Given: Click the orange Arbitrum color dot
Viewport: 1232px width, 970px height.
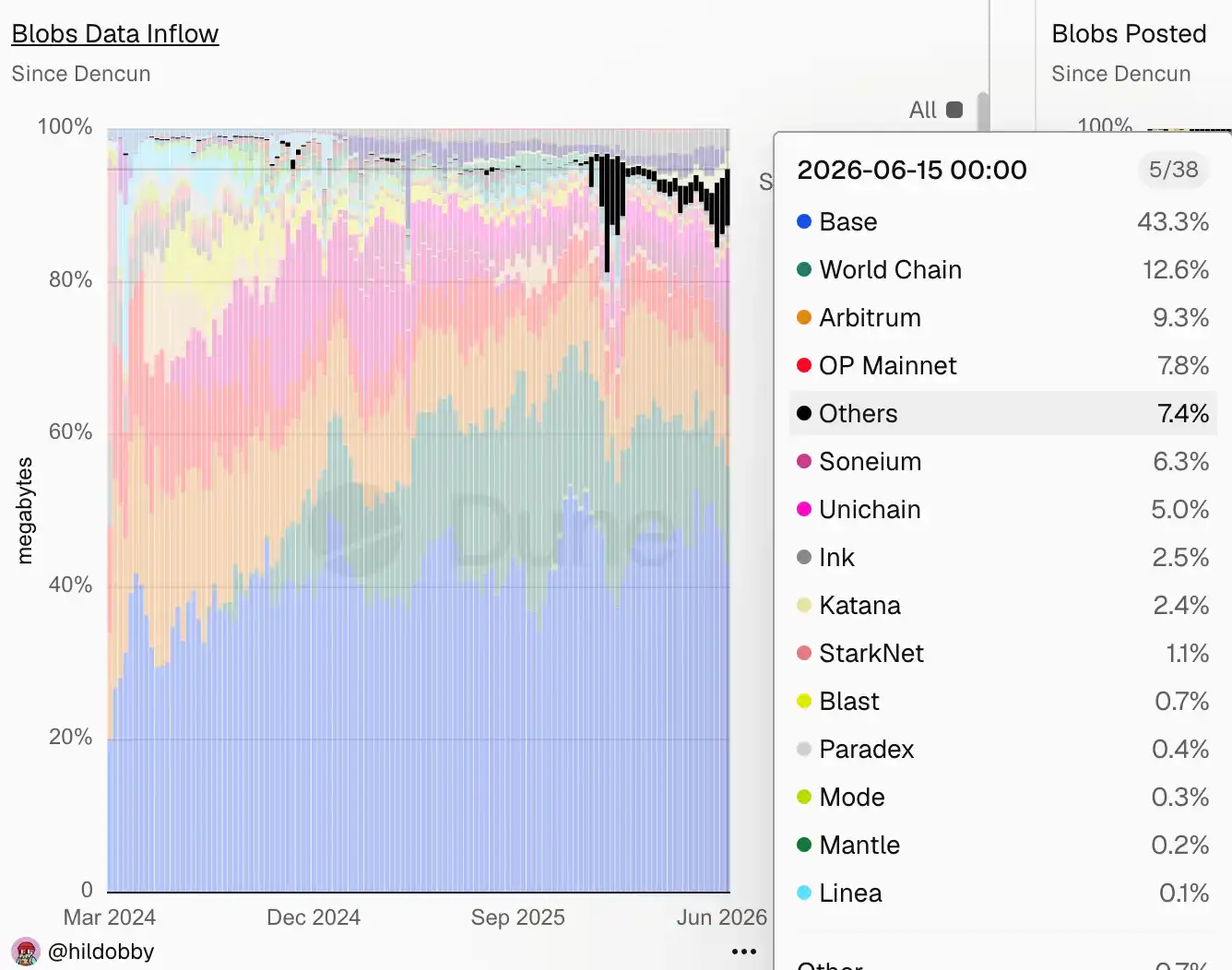Looking at the screenshot, I should click(804, 317).
